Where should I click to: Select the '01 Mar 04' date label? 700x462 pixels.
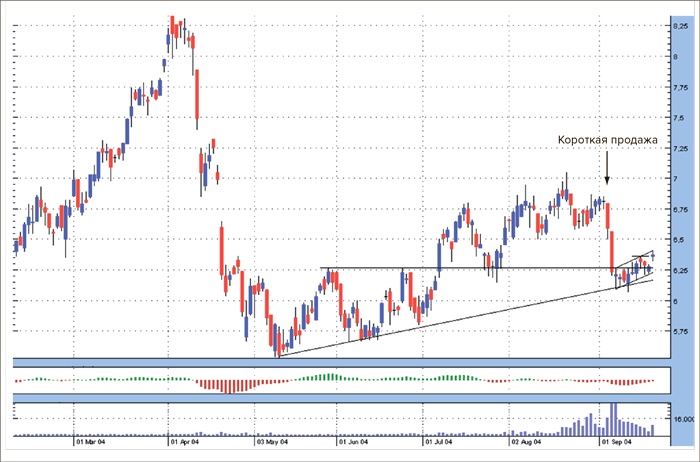(92, 440)
